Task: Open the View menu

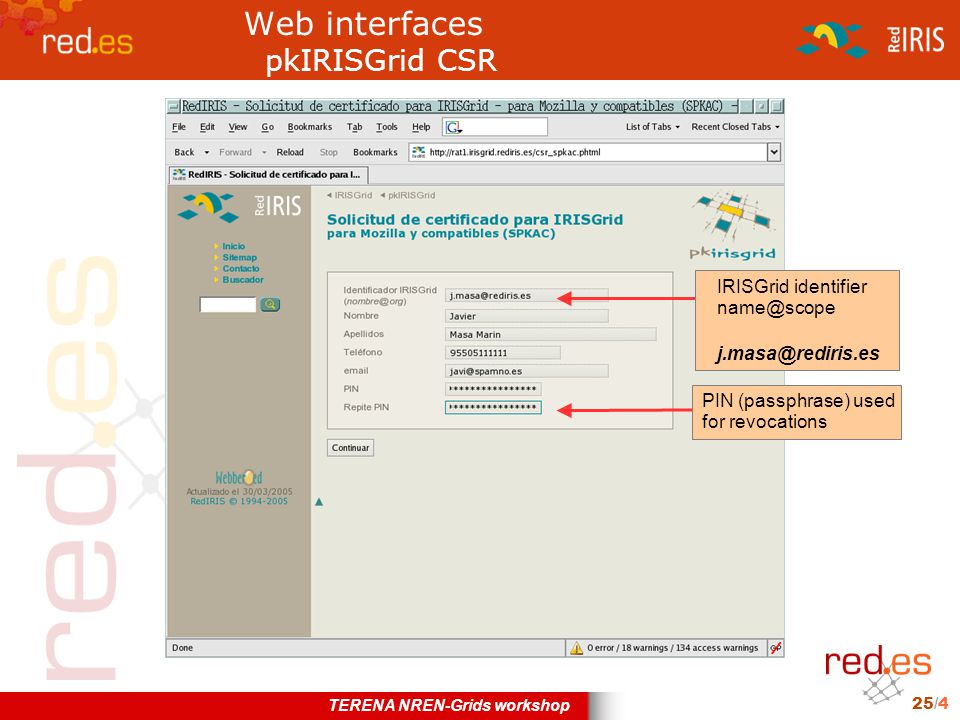Action: (x=238, y=127)
